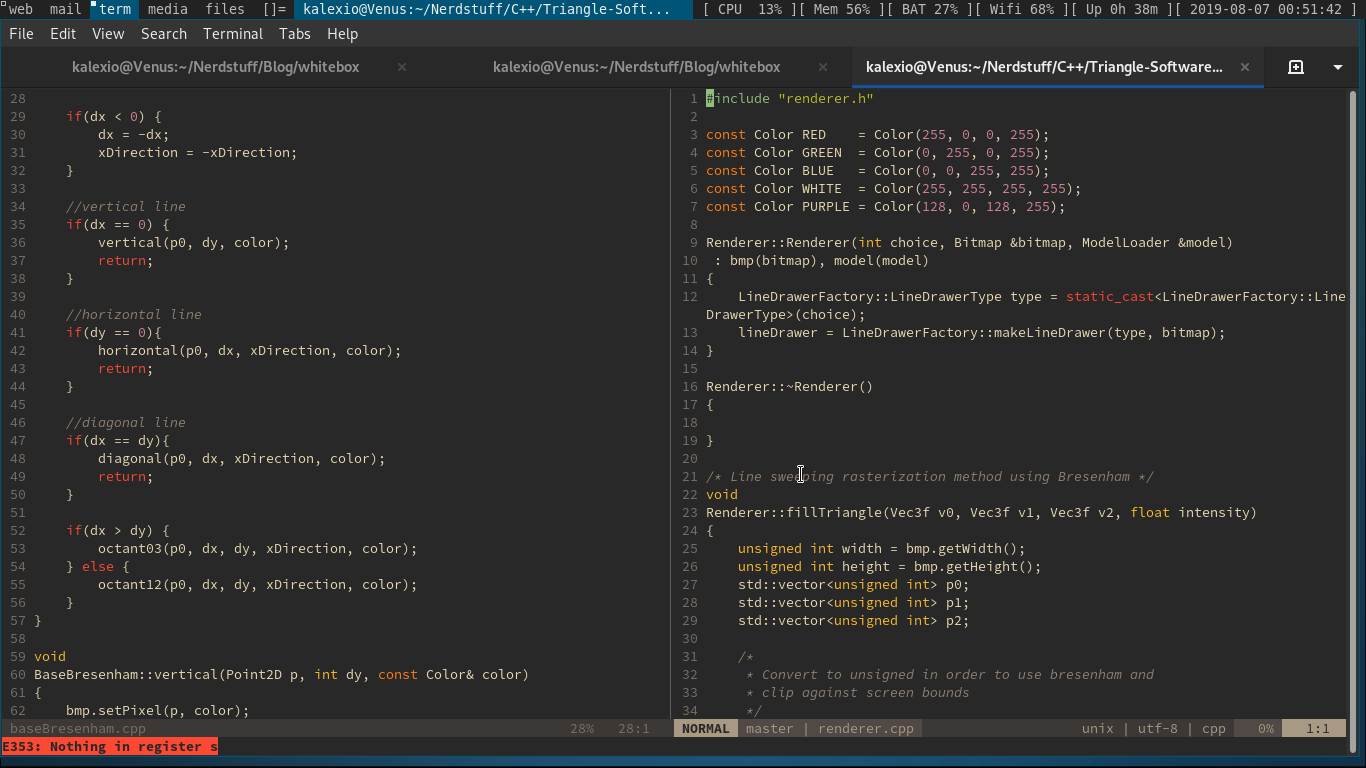Click baseBresenham.cpp filename in left statusline
The width and height of the screenshot is (1366, 768).
(78, 729)
